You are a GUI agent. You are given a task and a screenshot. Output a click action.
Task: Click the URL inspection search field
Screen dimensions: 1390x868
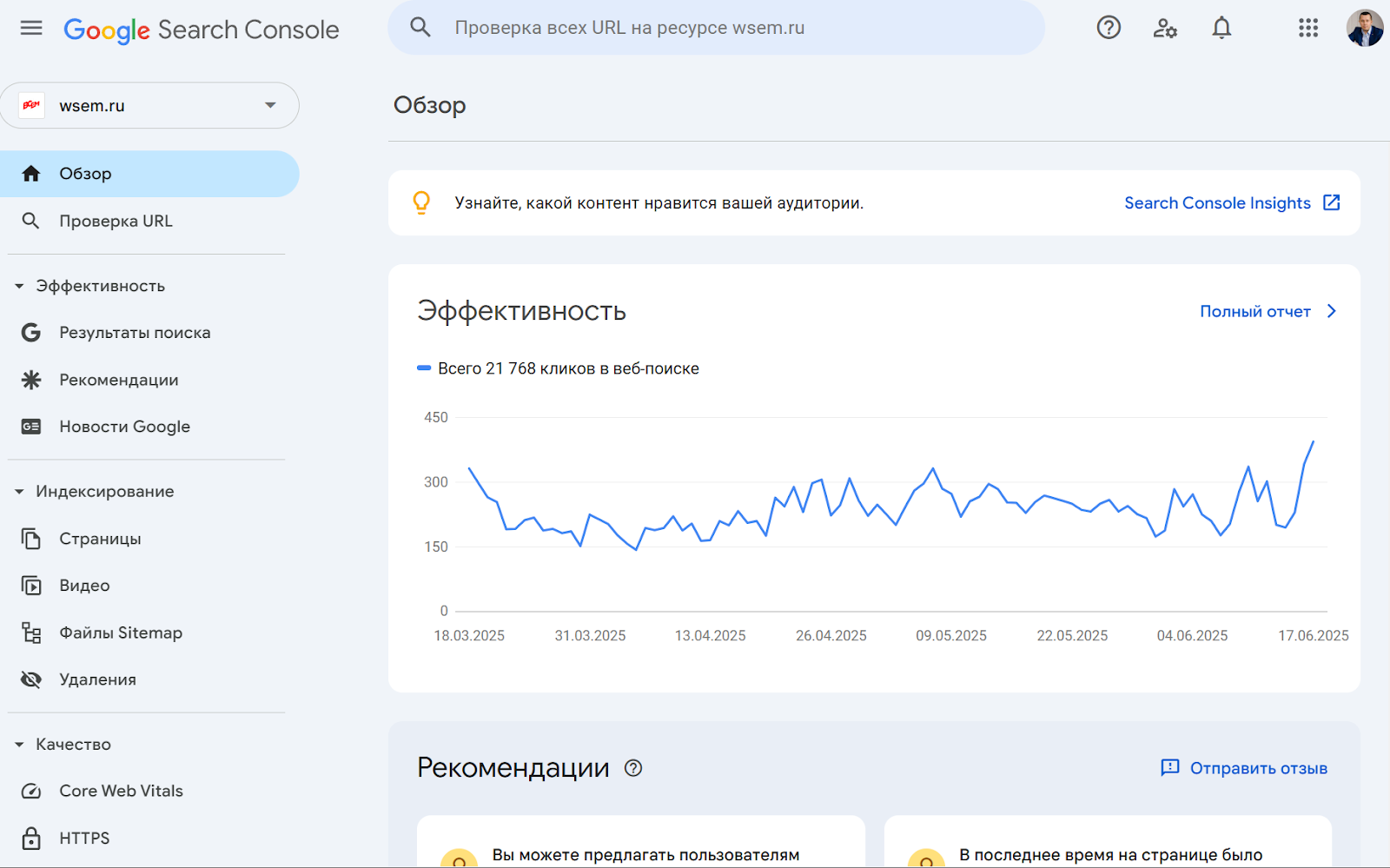[x=717, y=28]
